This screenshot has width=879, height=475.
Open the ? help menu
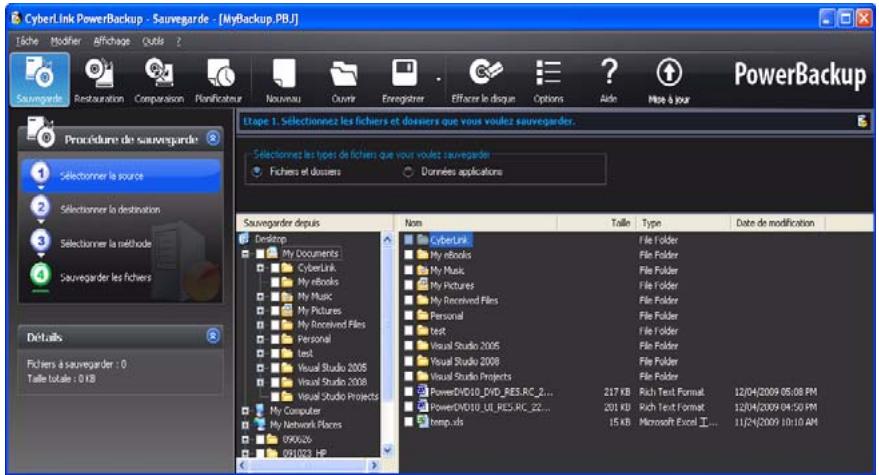pos(179,41)
